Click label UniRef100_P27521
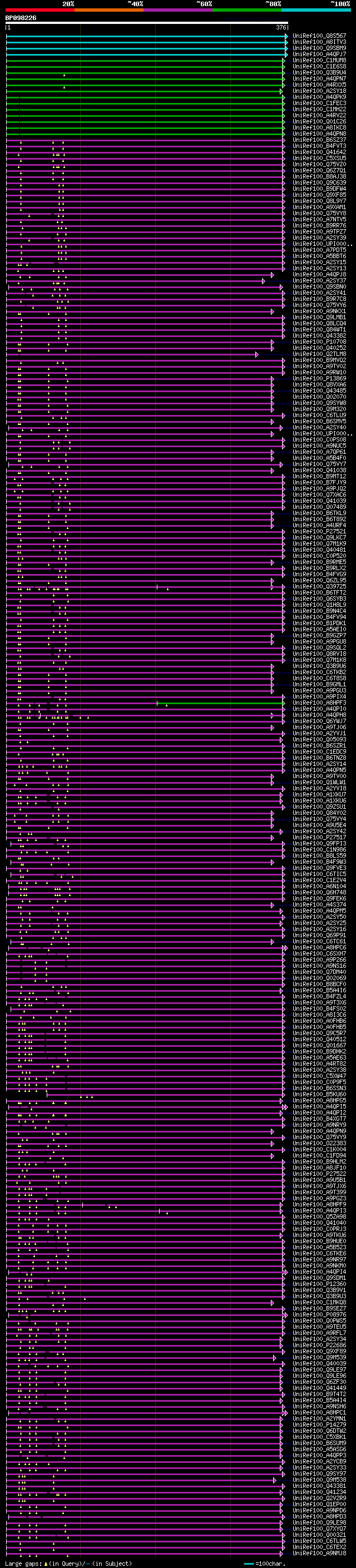Viewport: 356px width, 1568px height. [x=319, y=531]
